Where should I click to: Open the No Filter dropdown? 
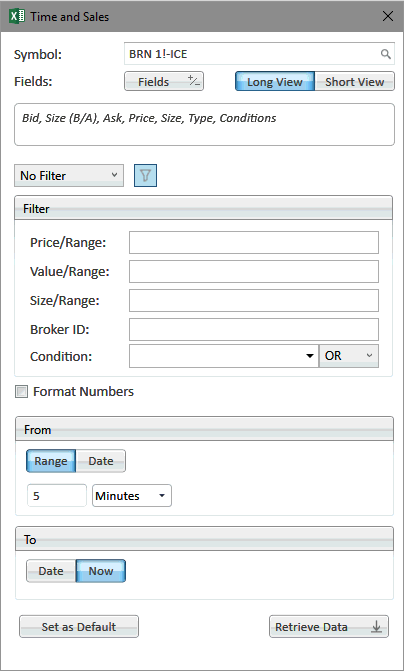pyautogui.click(x=69, y=175)
